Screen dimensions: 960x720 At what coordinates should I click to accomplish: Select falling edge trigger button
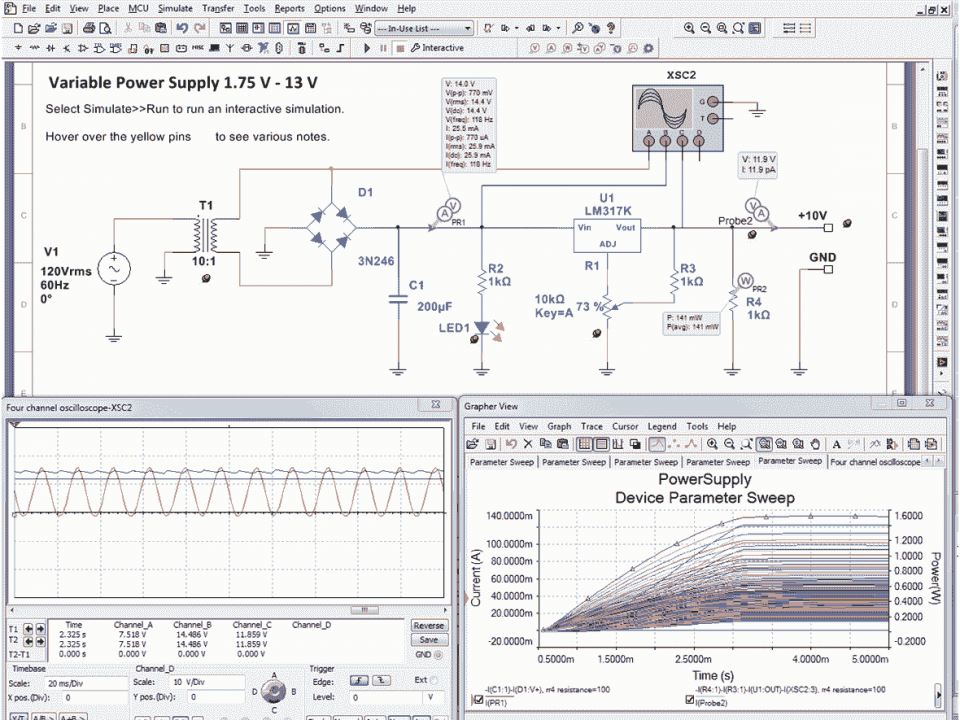(x=381, y=680)
